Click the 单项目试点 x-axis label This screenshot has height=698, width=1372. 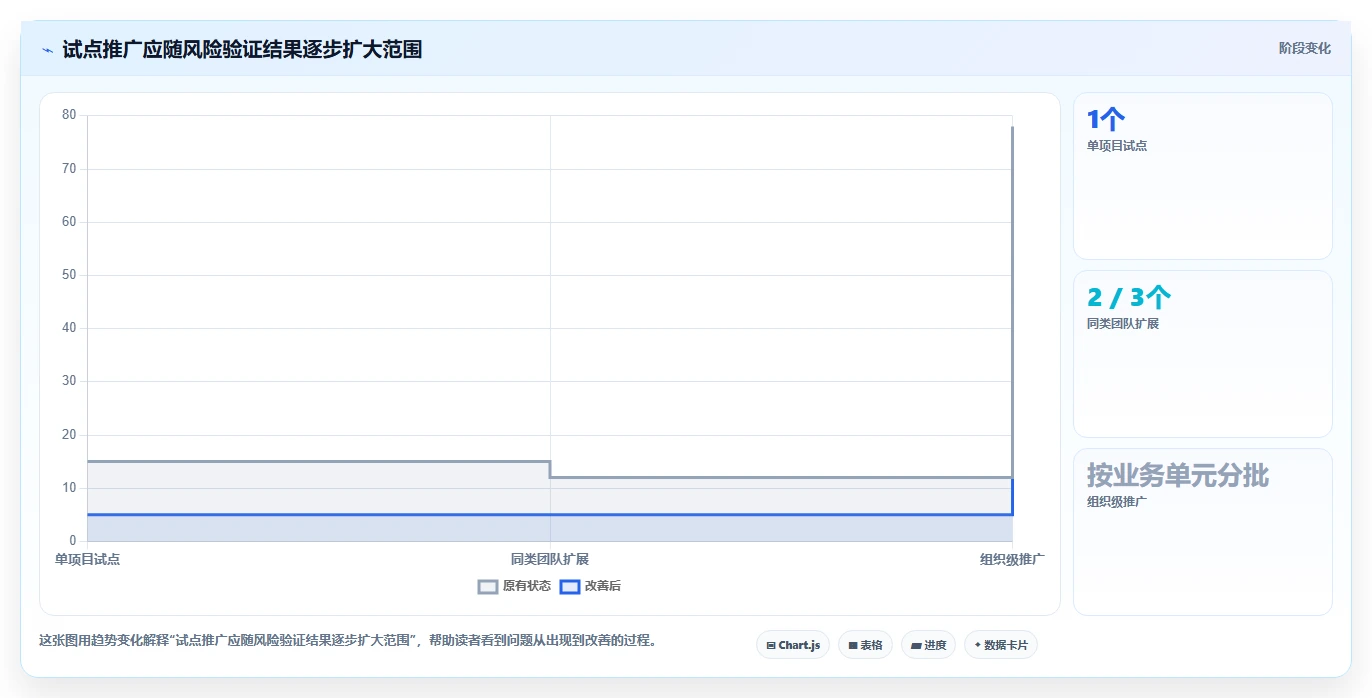[88, 559]
